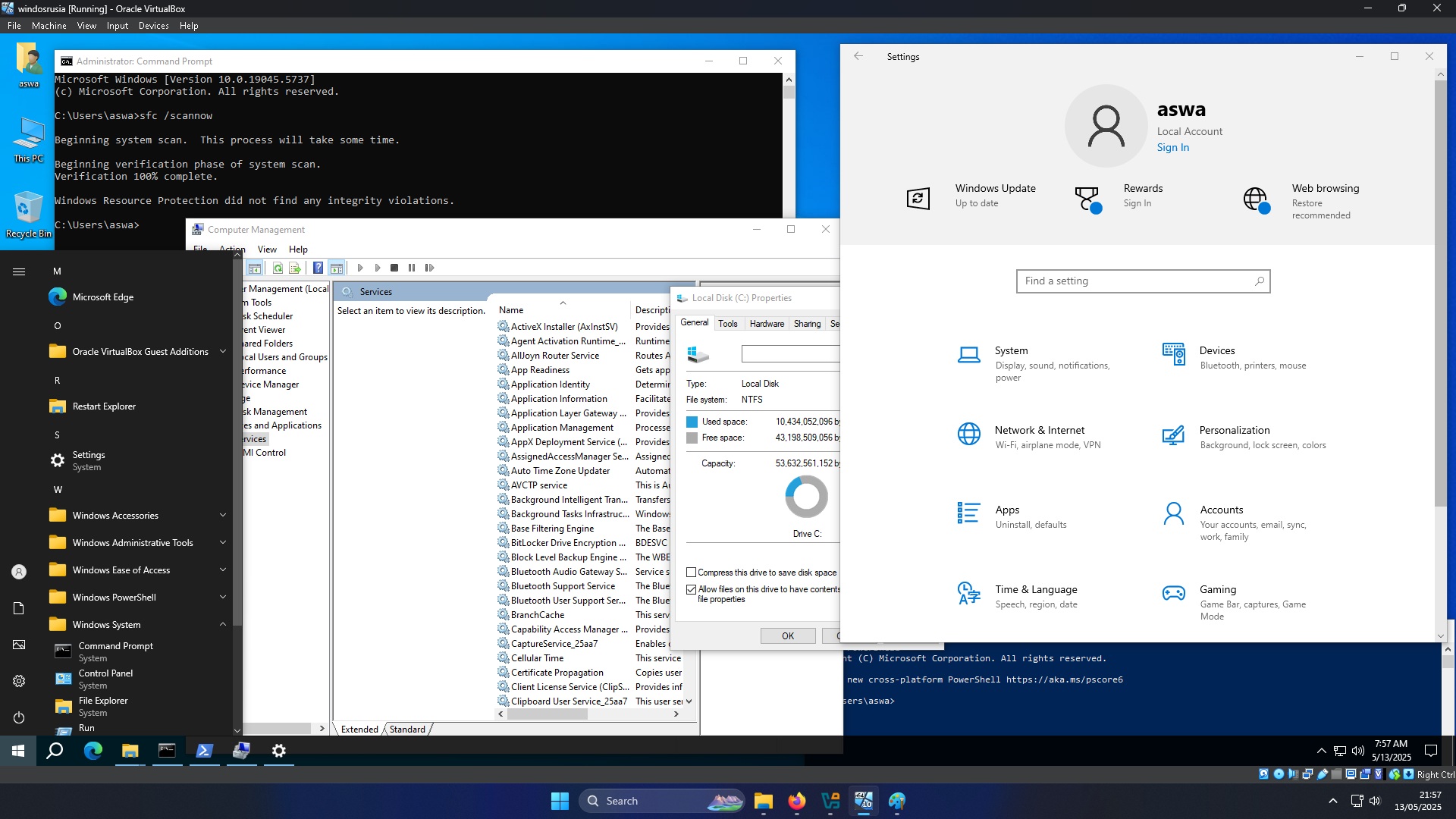Screen dimensions: 1456x819
Task: Open the Devices menu in VirtualBox
Action: click(154, 26)
